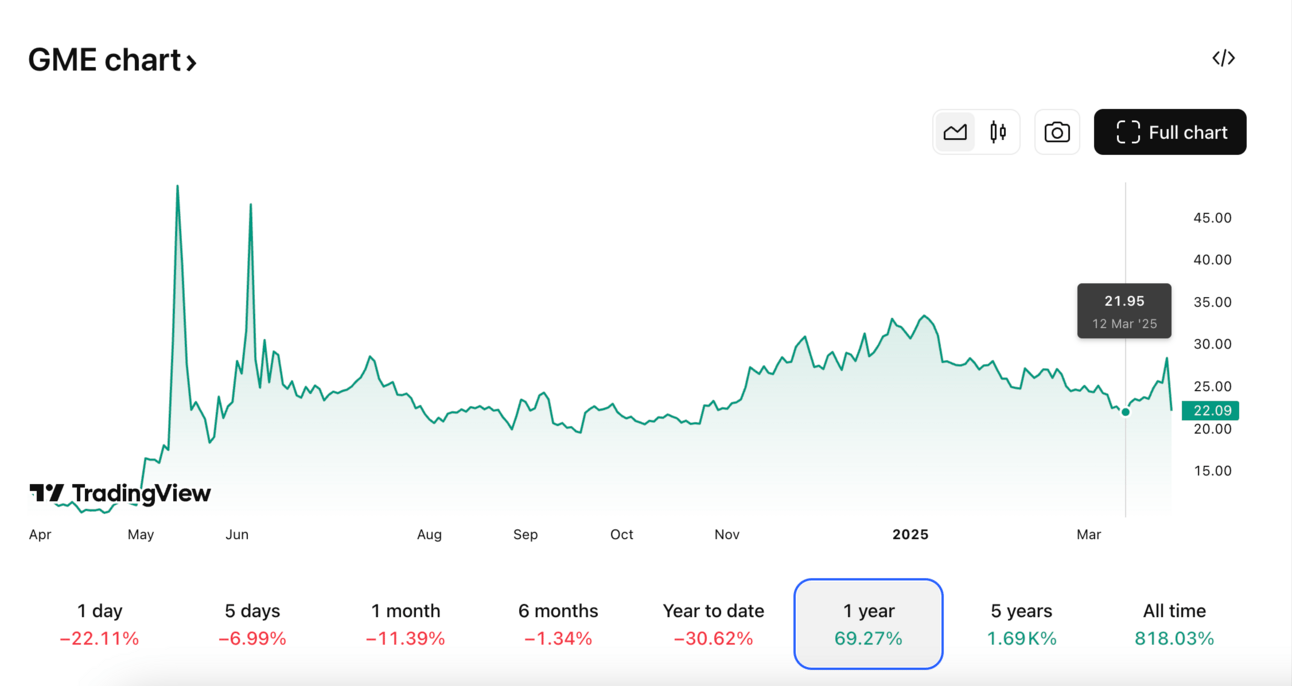Open the GME chart heading link
Image resolution: width=1292 pixels, height=686 pixels.
(x=112, y=61)
